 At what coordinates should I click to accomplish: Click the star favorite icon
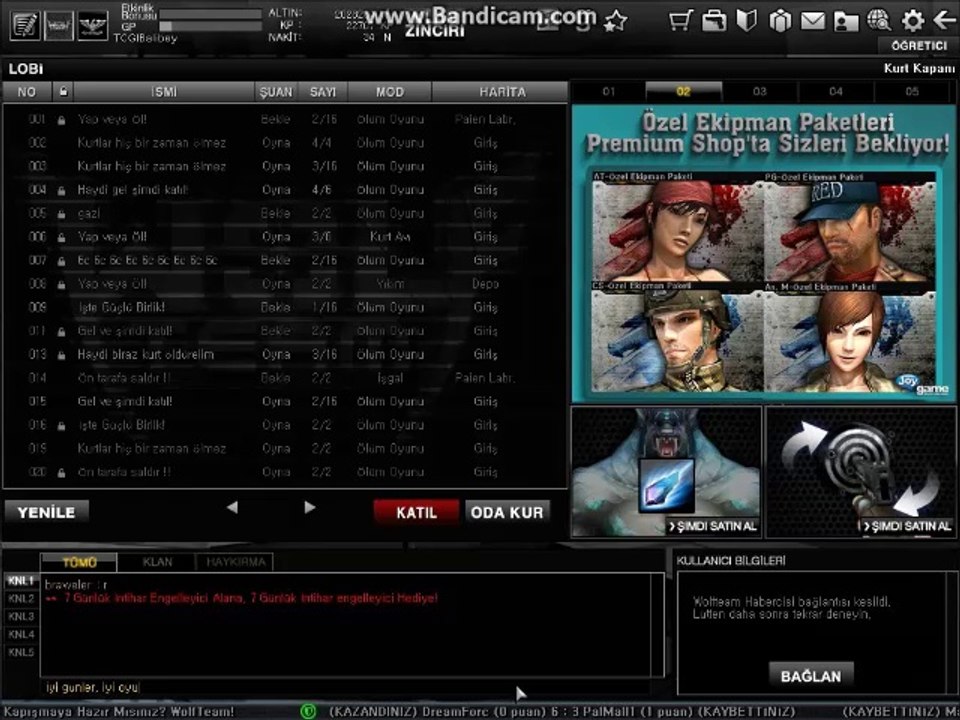click(x=615, y=21)
